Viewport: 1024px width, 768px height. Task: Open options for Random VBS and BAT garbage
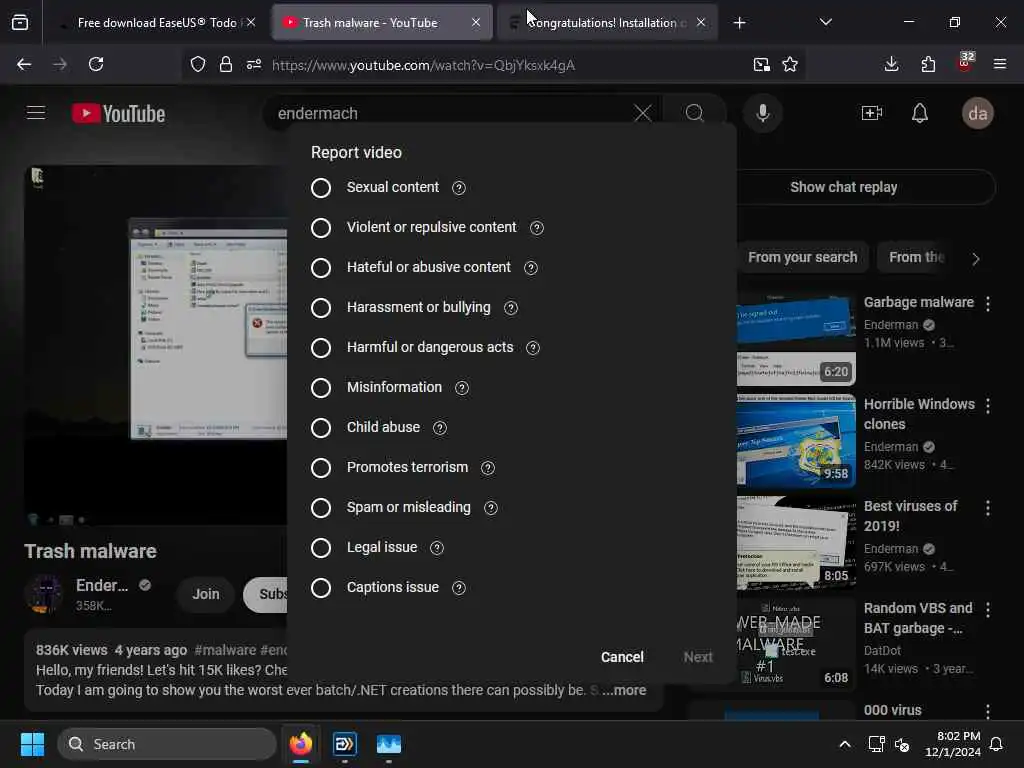pos(987,609)
